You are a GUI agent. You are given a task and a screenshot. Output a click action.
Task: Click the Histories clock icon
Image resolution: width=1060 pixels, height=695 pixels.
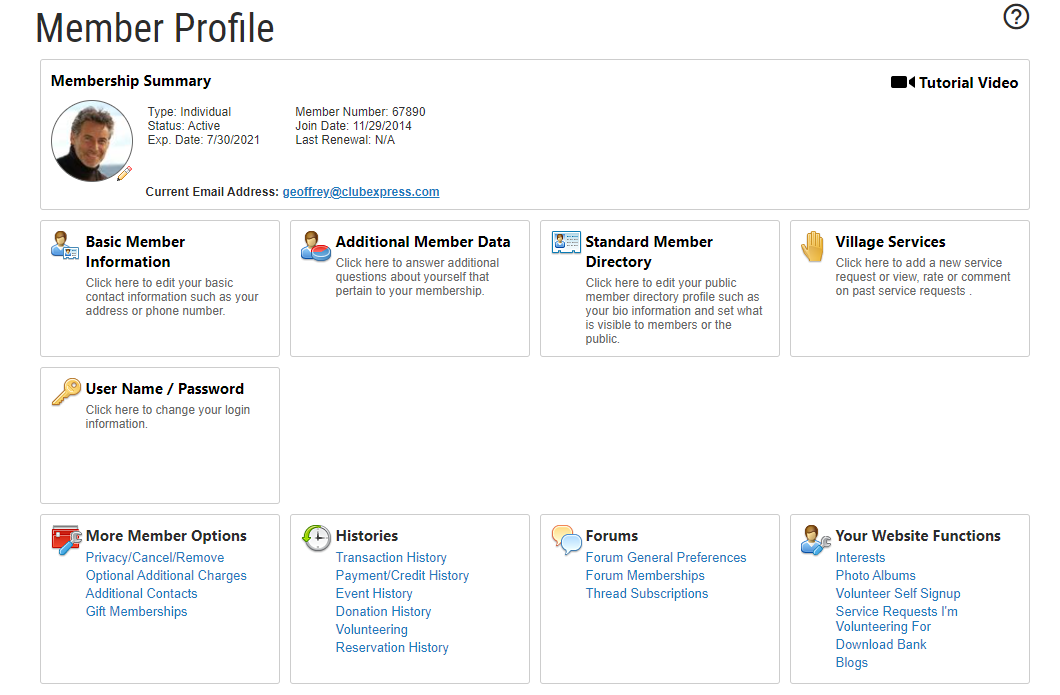click(316, 538)
